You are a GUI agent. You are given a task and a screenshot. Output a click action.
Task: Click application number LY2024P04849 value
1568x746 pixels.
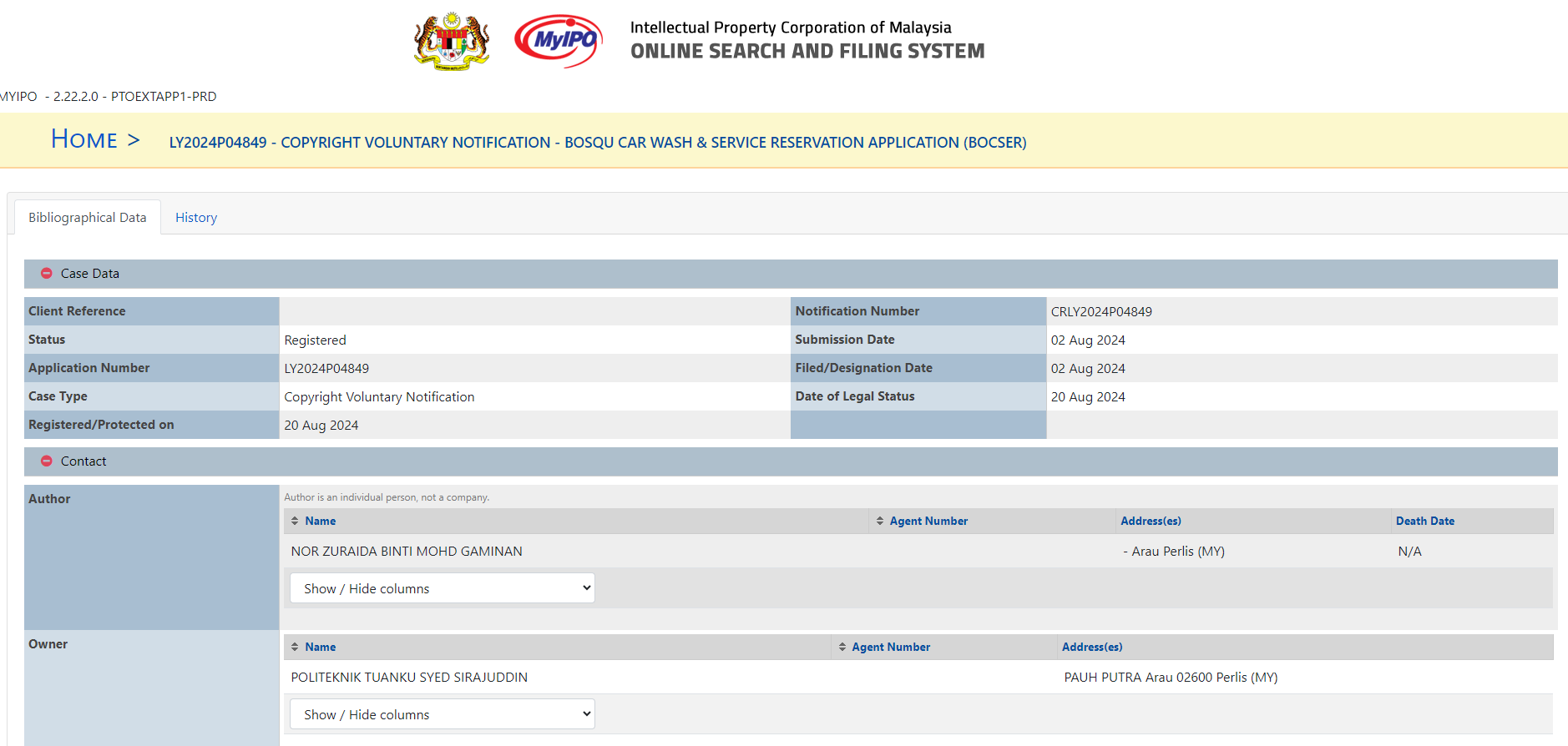tap(326, 369)
